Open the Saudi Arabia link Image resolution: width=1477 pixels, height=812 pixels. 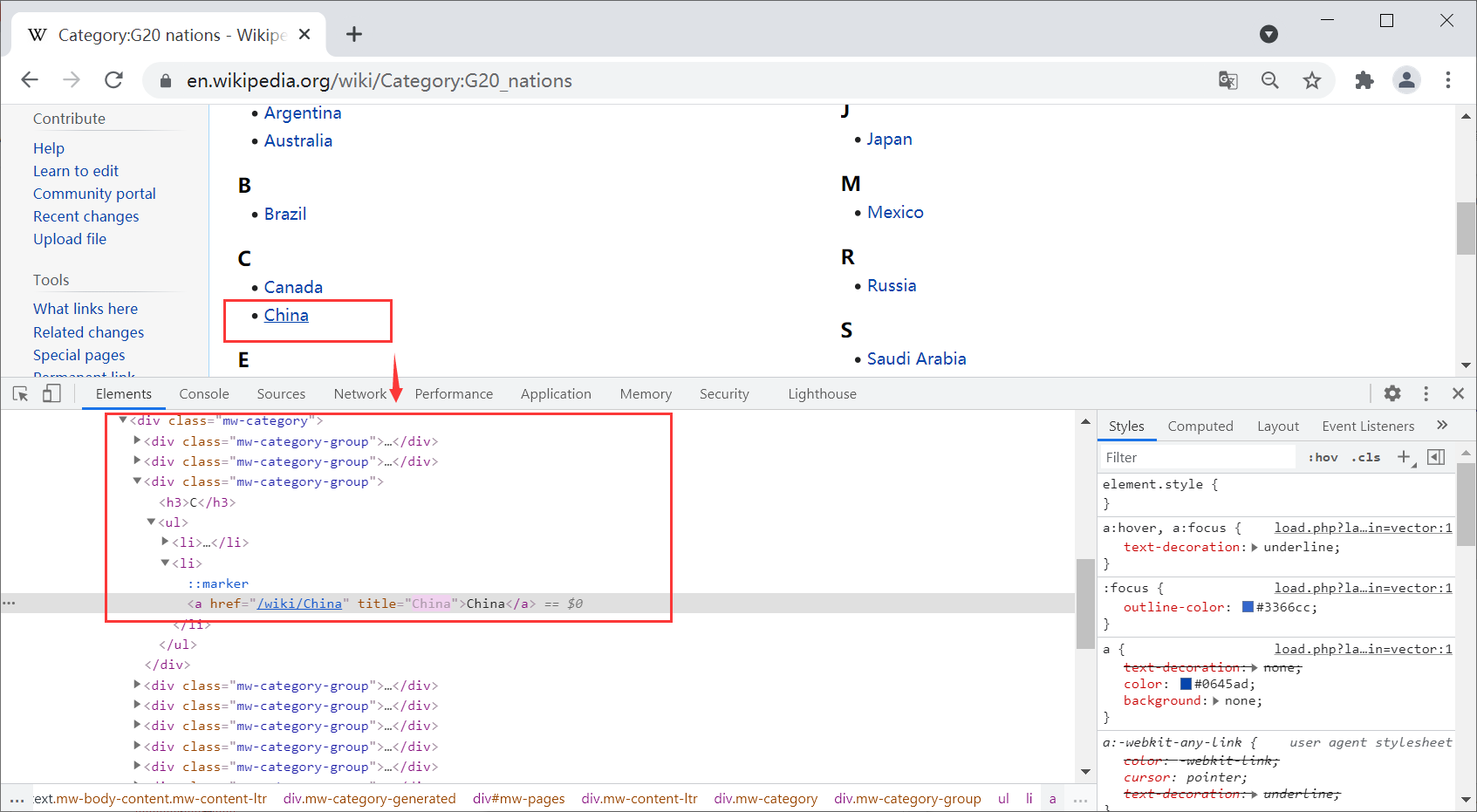[x=916, y=358]
